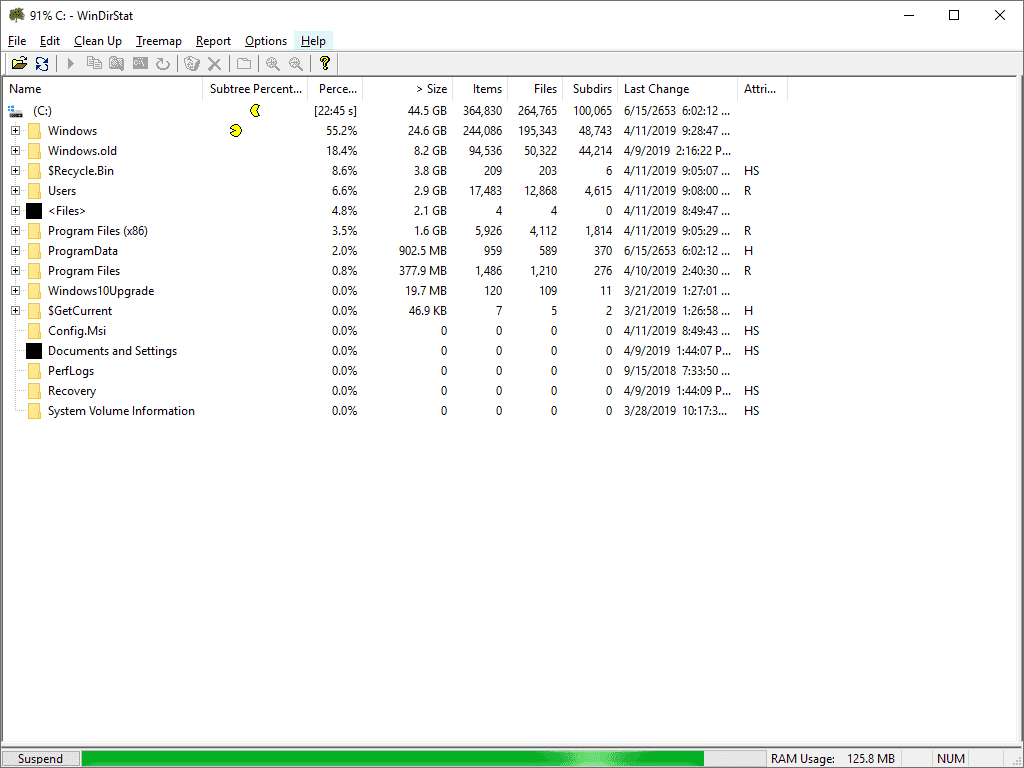This screenshot has width=1024, height=768.
Task: Sort by the Files column header
Action: coord(535,89)
